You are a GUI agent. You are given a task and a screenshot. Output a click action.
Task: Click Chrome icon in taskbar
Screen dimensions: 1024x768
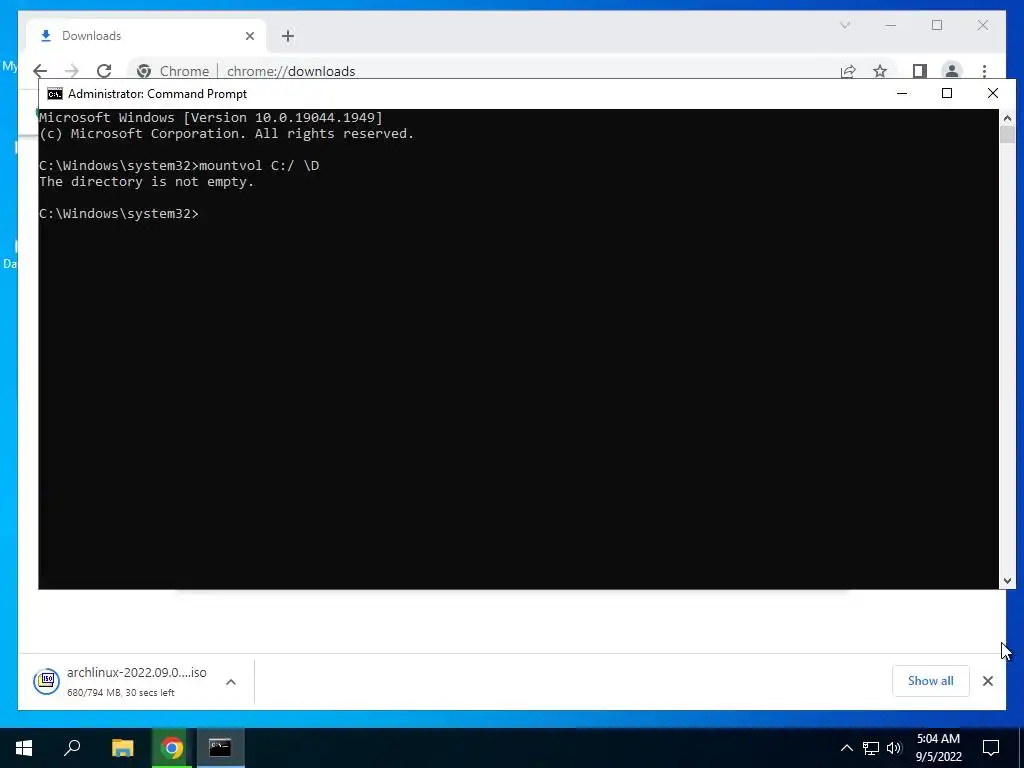pyautogui.click(x=172, y=748)
